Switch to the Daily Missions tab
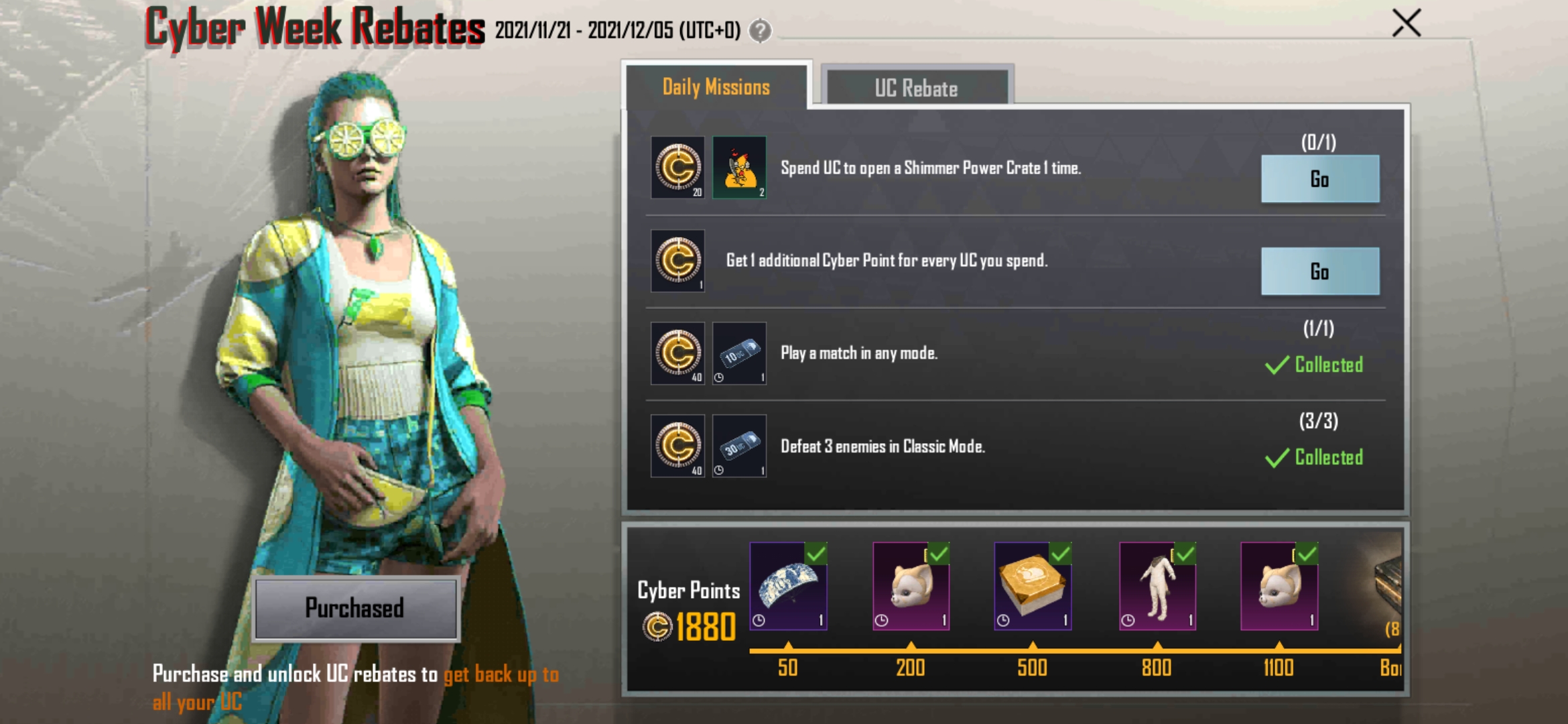 [716, 86]
